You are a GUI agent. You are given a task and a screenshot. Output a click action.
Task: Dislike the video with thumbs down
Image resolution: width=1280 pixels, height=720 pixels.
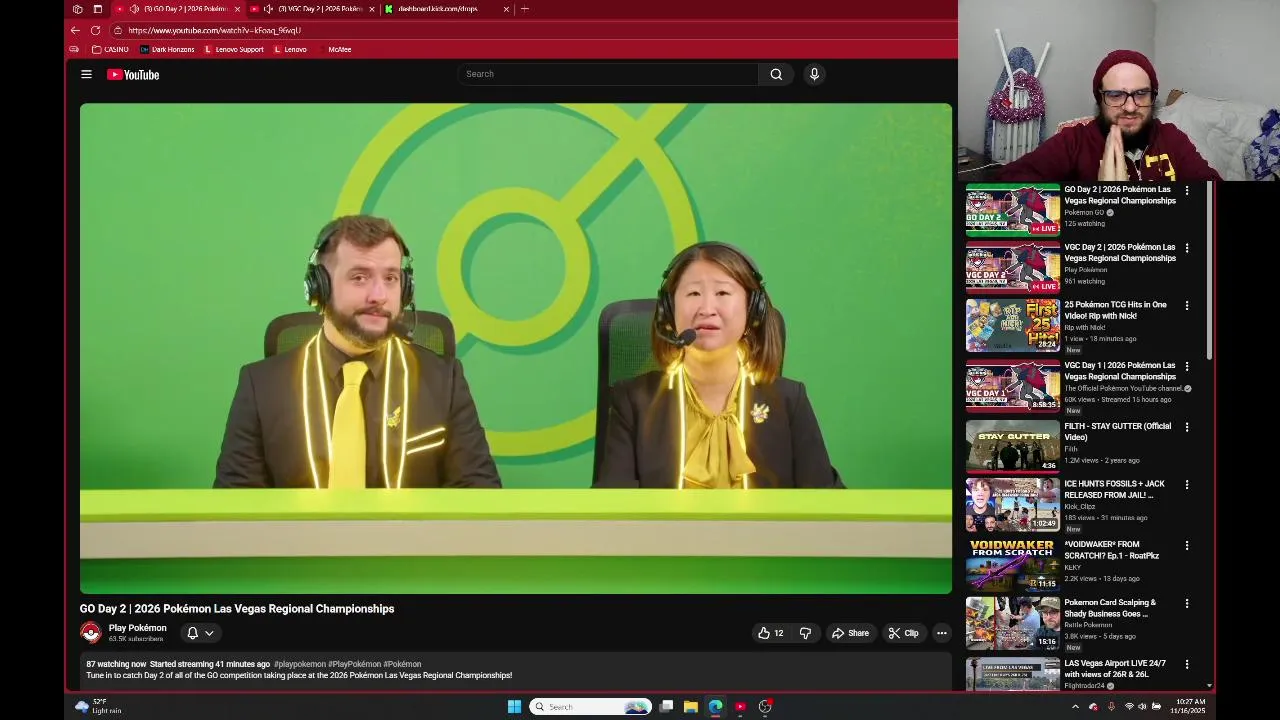coord(805,633)
